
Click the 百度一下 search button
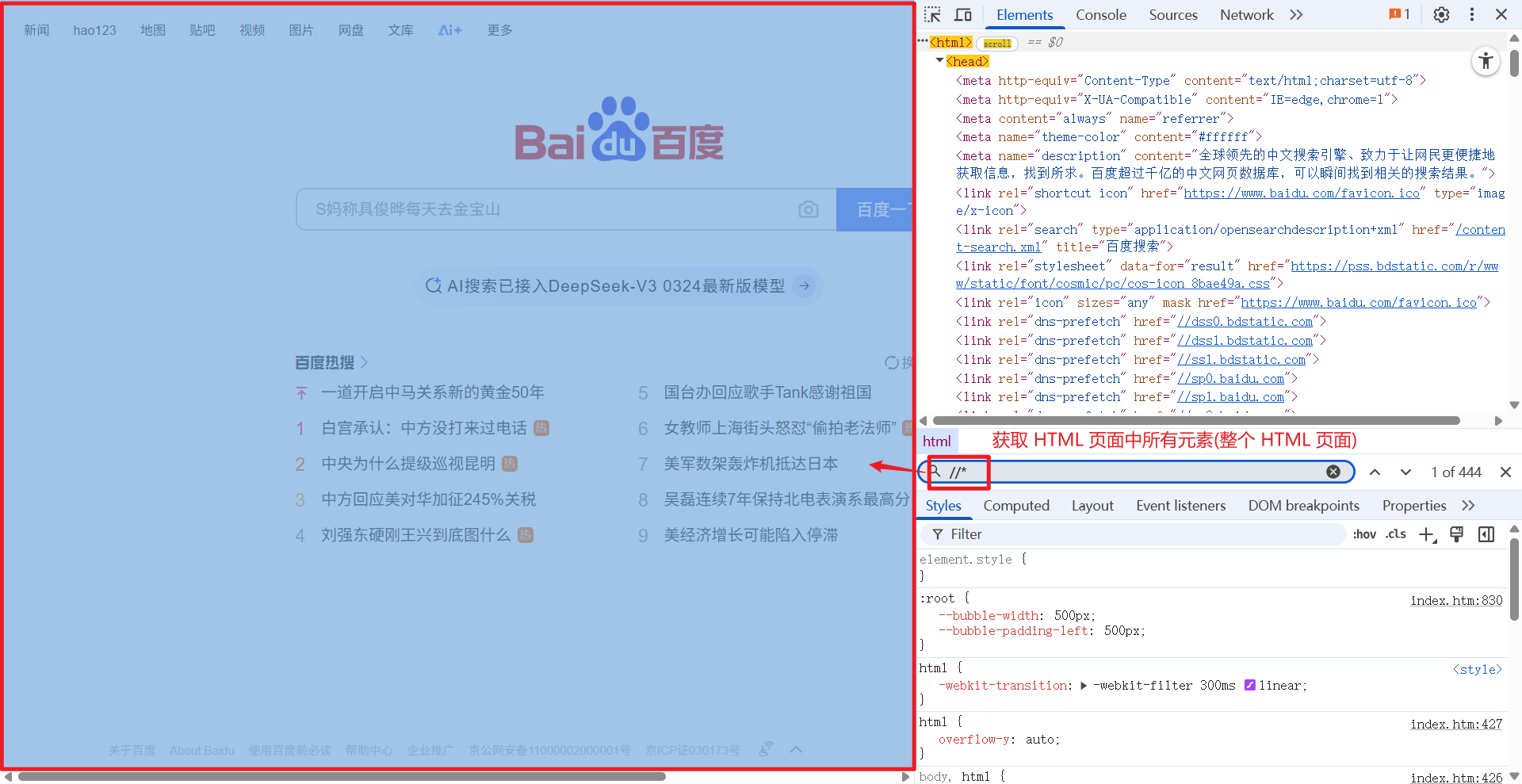click(874, 209)
